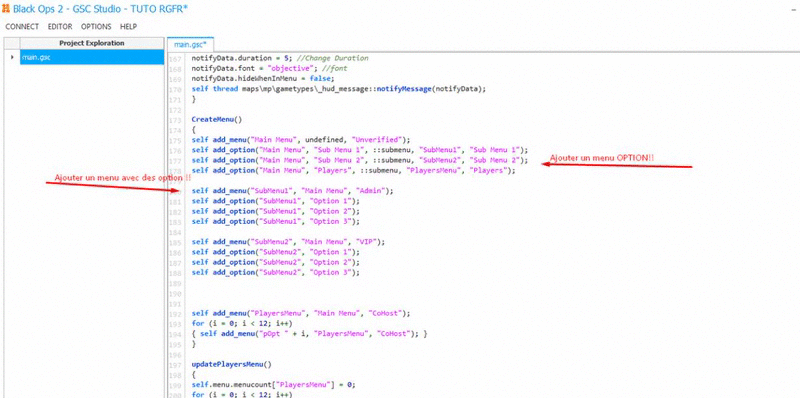The image size is (800, 398).
Task: Click line number 172 in the gutter
Action: pyautogui.click(x=175, y=110)
